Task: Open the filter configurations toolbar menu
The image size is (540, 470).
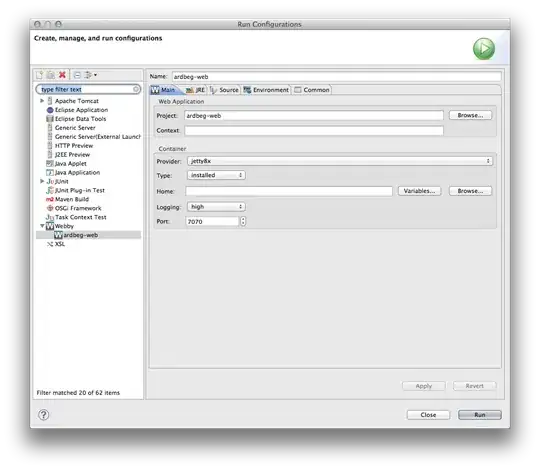Action: [x=91, y=75]
